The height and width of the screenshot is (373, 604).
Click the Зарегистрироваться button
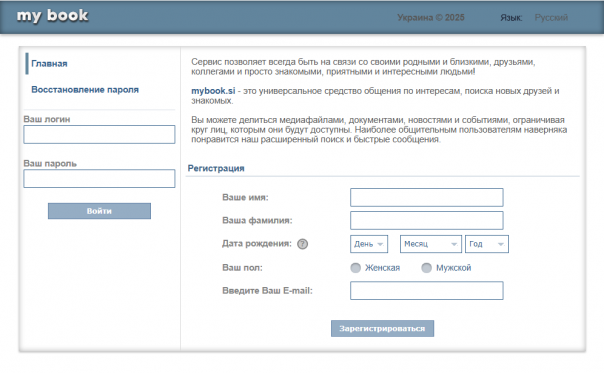[383, 329]
